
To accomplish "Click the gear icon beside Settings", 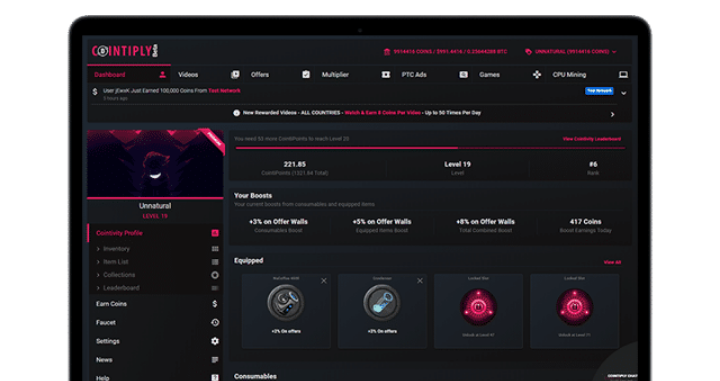I will [215, 341].
